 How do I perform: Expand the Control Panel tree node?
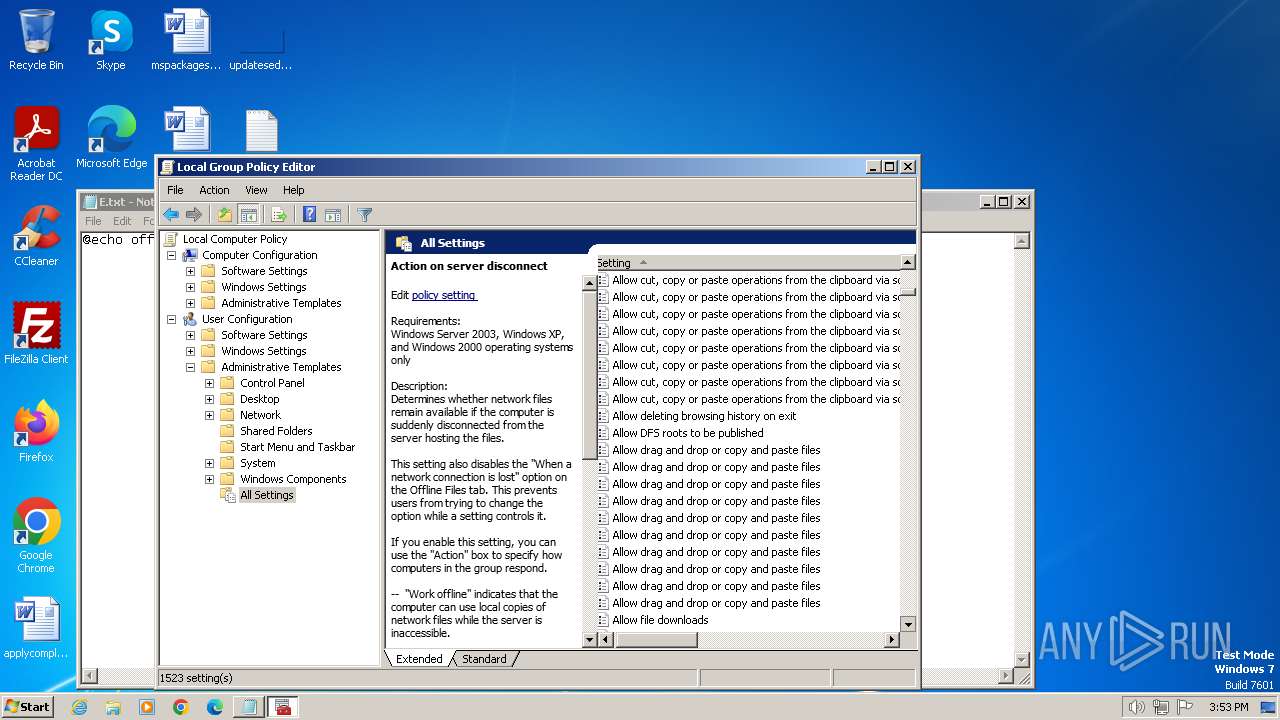click(x=209, y=383)
